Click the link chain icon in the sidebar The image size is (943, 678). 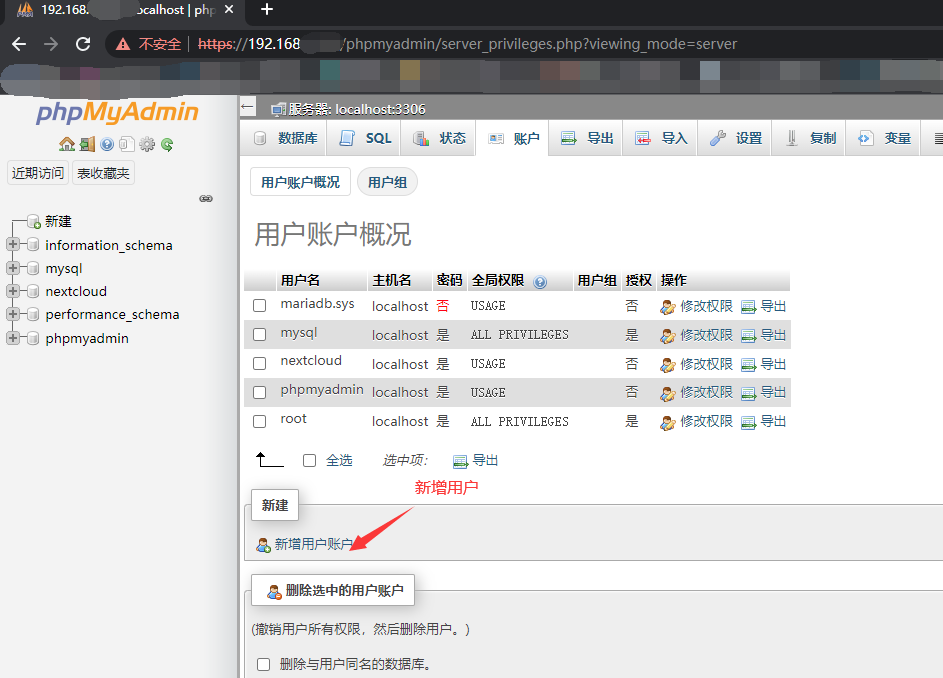206,199
